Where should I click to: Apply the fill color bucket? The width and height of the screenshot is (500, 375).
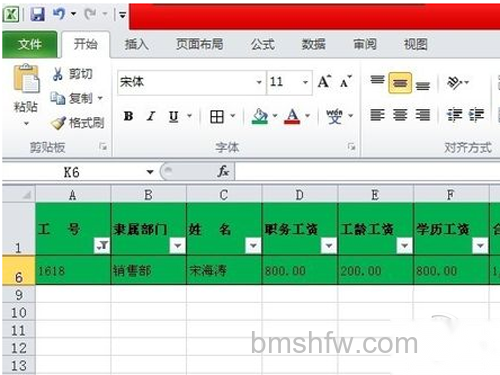pos(260,117)
